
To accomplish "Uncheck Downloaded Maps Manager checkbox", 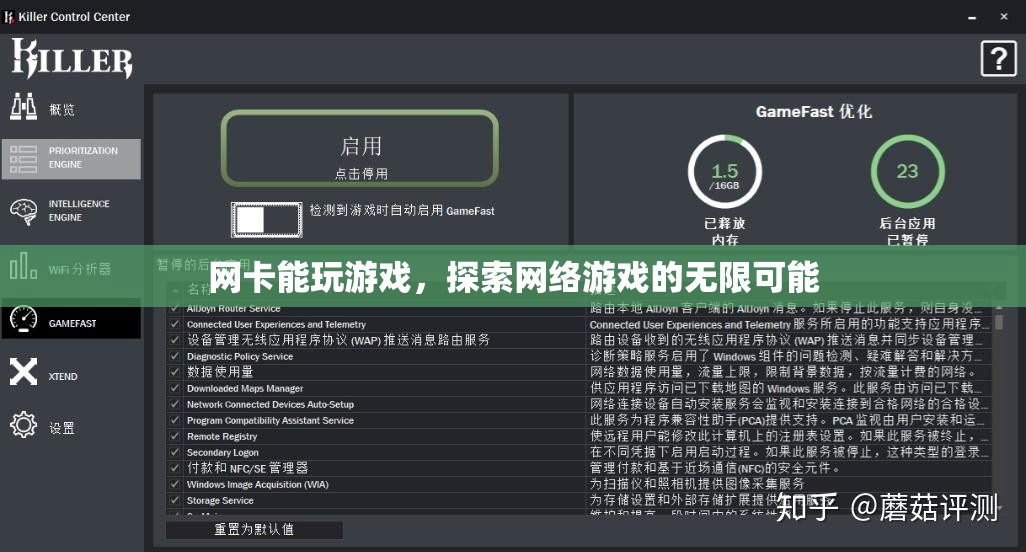I will 175,388.
